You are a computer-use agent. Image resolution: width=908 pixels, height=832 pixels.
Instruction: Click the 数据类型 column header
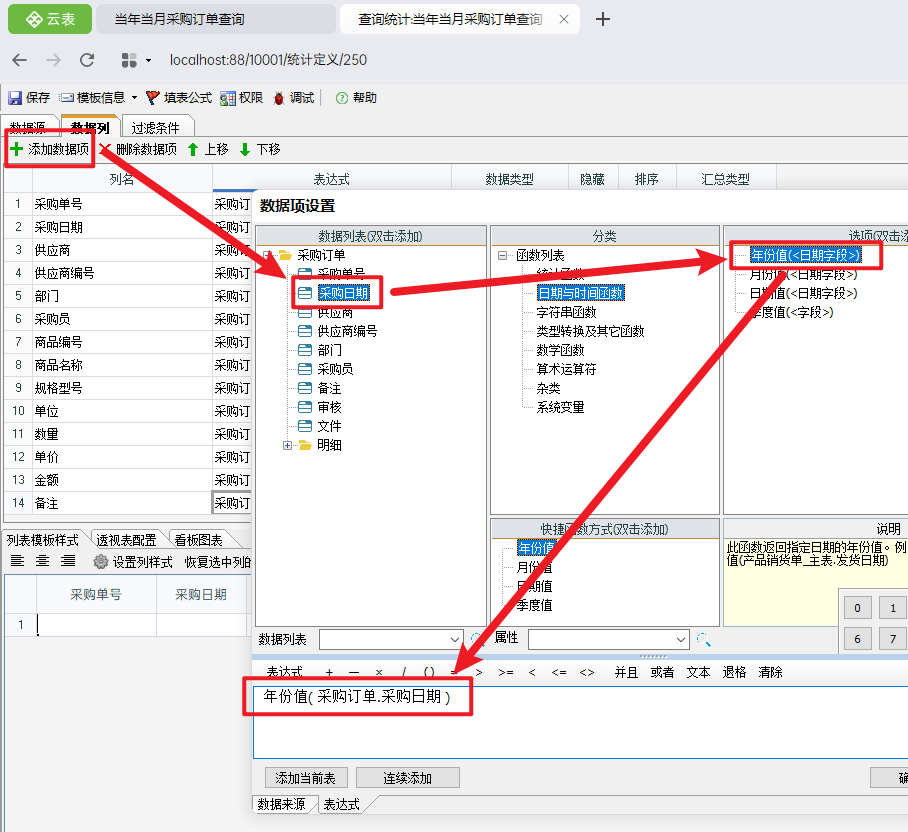(510, 179)
